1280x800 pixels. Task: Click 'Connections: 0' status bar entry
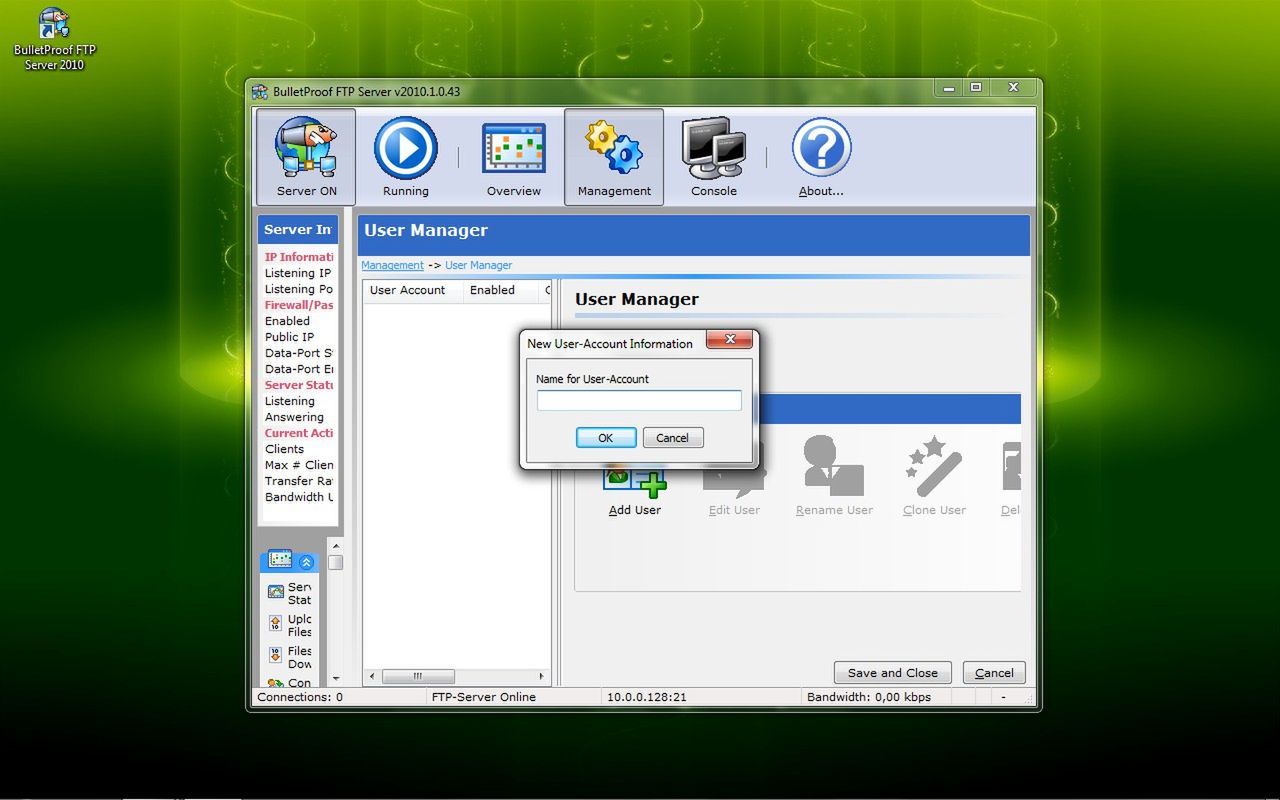300,697
